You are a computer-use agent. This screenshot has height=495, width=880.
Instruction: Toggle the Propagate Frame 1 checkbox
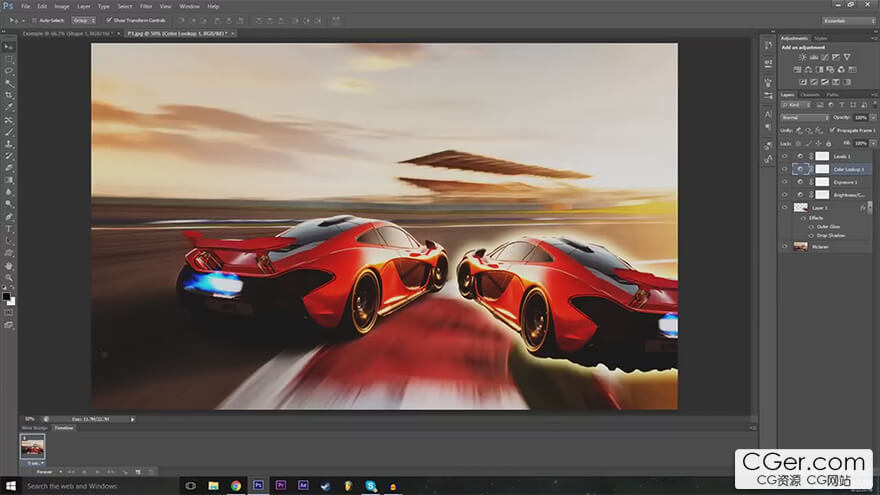click(832, 130)
